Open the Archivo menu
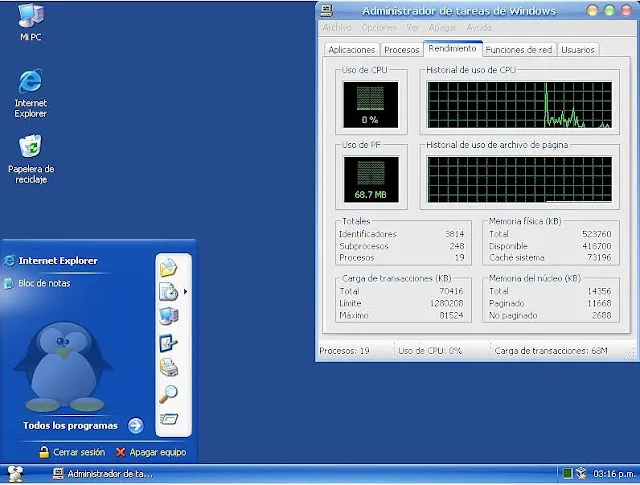The width and height of the screenshot is (640, 485). (337, 28)
